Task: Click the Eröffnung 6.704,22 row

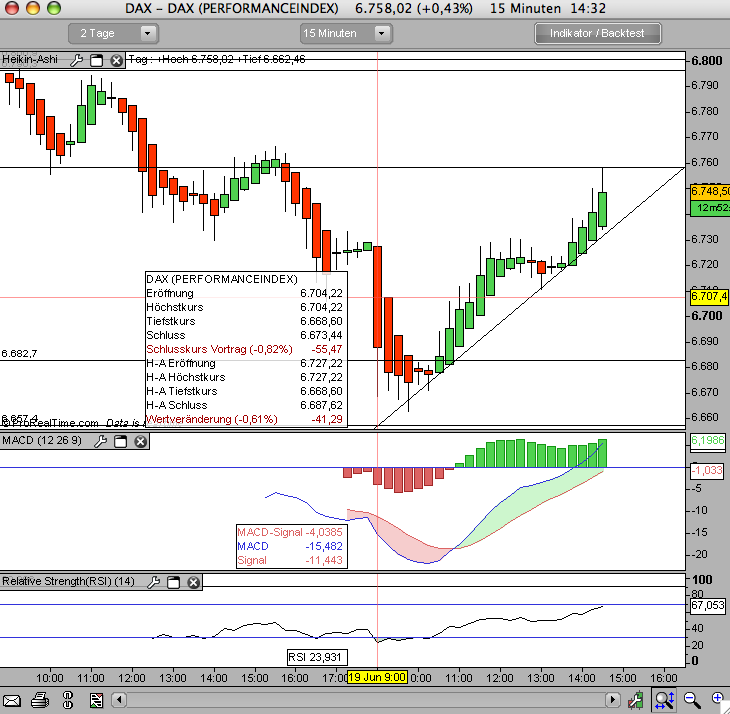Action: tap(244, 293)
